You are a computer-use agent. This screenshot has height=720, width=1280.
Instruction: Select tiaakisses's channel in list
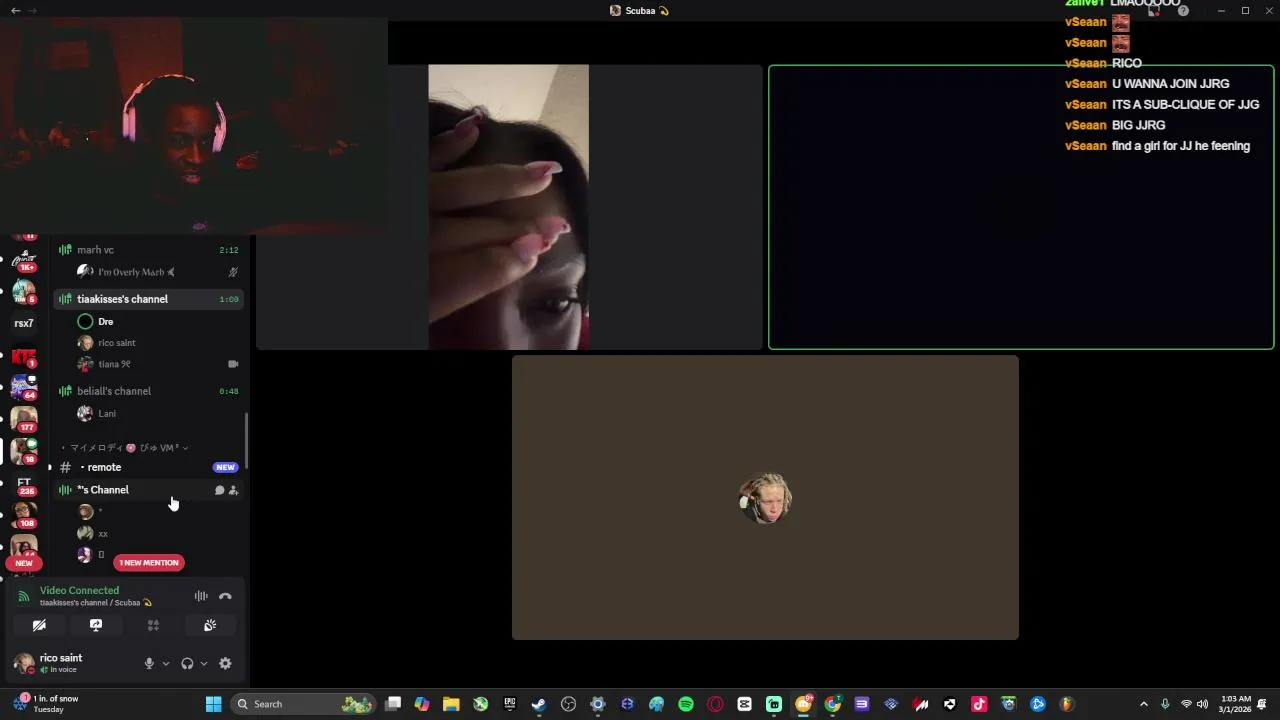pyautogui.click(x=147, y=299)
